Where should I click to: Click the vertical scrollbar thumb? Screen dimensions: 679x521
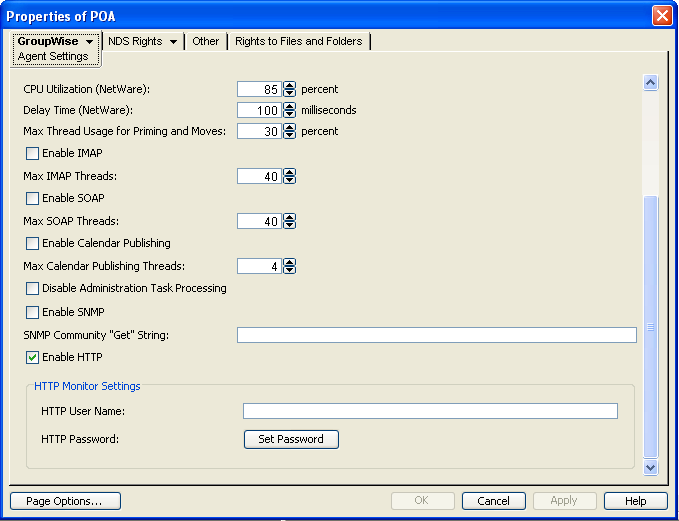[651, 327]
